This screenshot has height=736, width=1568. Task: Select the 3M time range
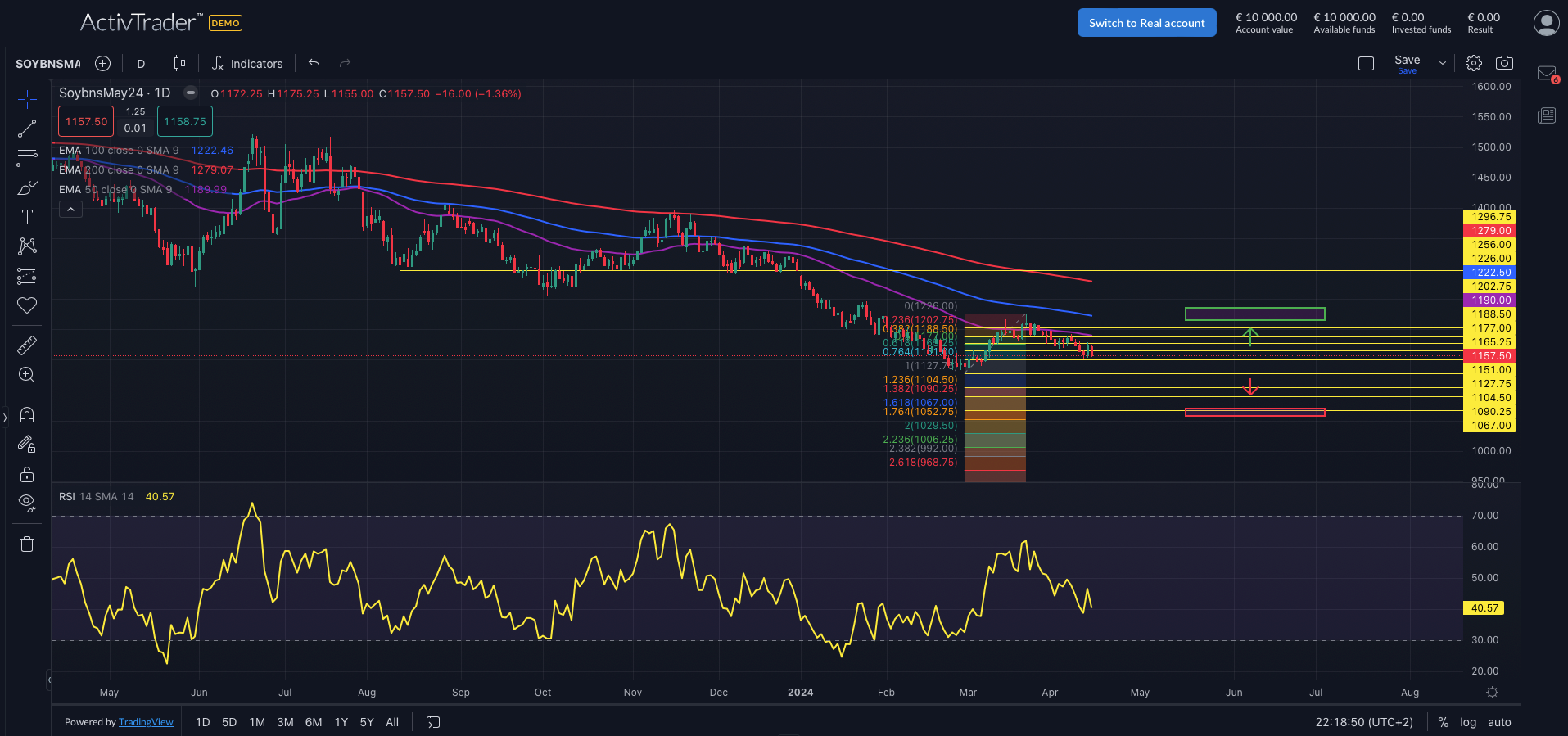coord(285,722)
